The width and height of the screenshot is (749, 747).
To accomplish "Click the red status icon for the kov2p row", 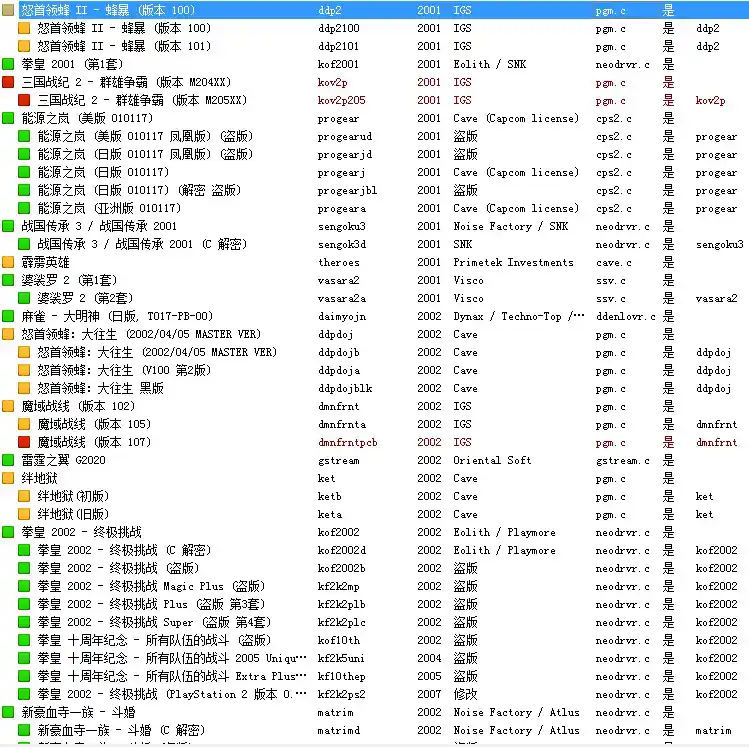I will coord(8,82).
